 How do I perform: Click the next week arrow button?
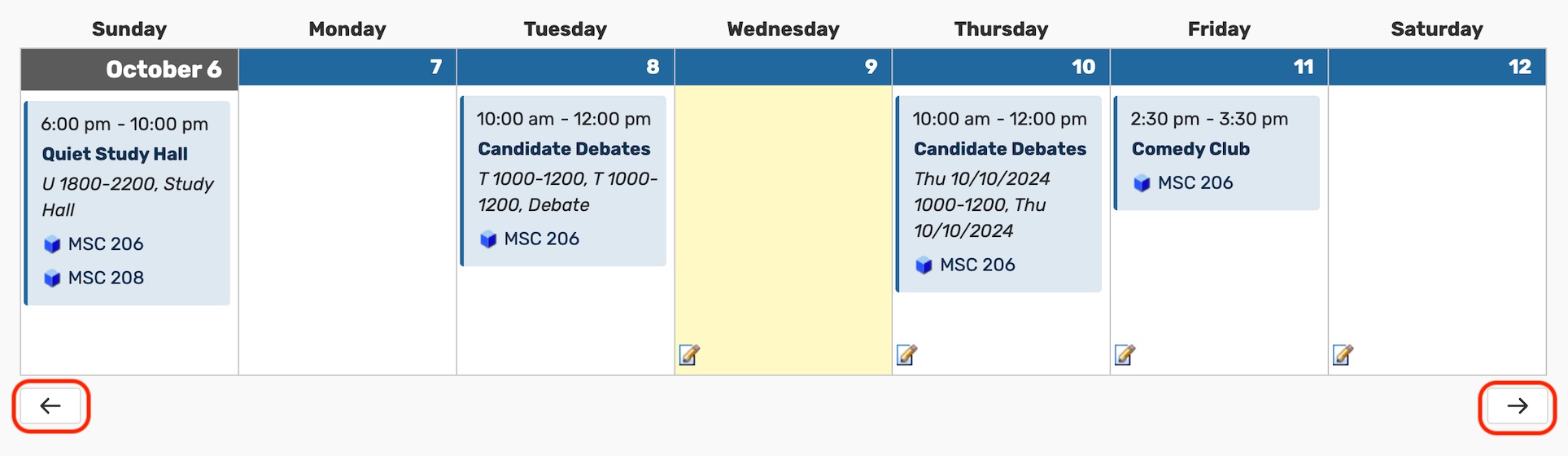click(1517, 406)
